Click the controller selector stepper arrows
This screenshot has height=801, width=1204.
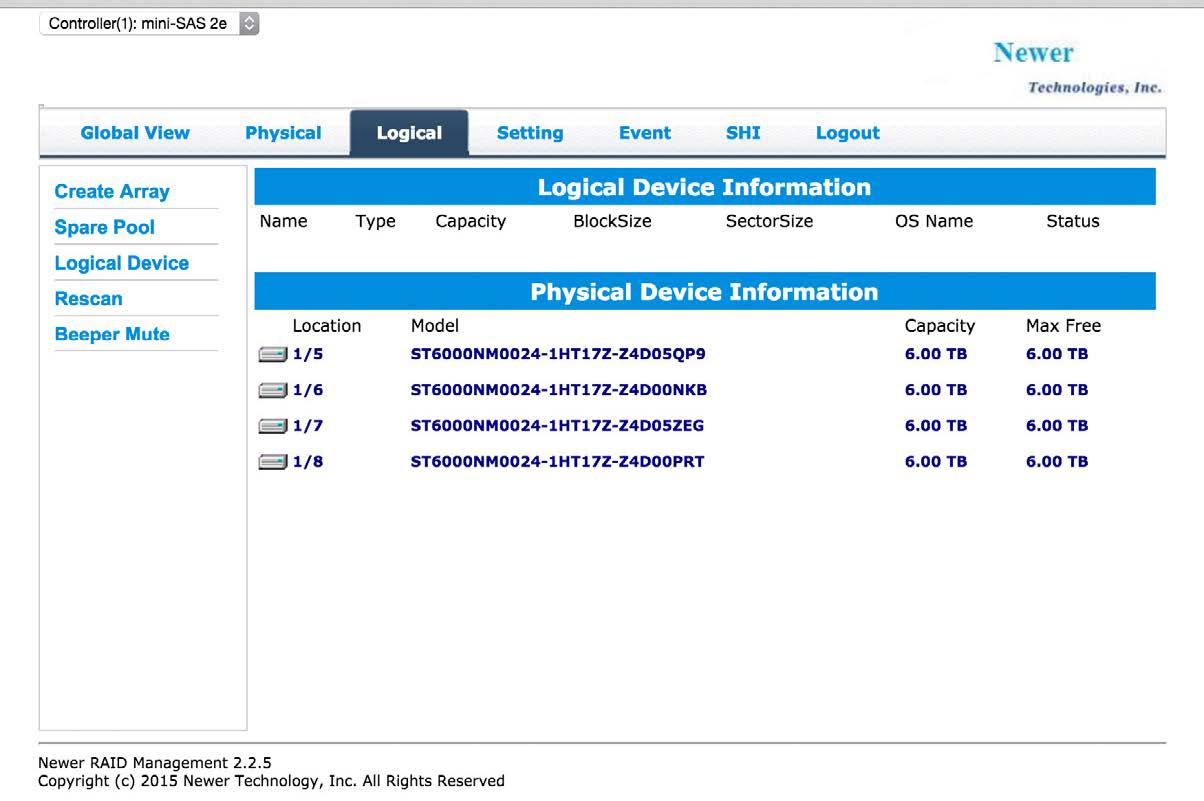(249, 22)
